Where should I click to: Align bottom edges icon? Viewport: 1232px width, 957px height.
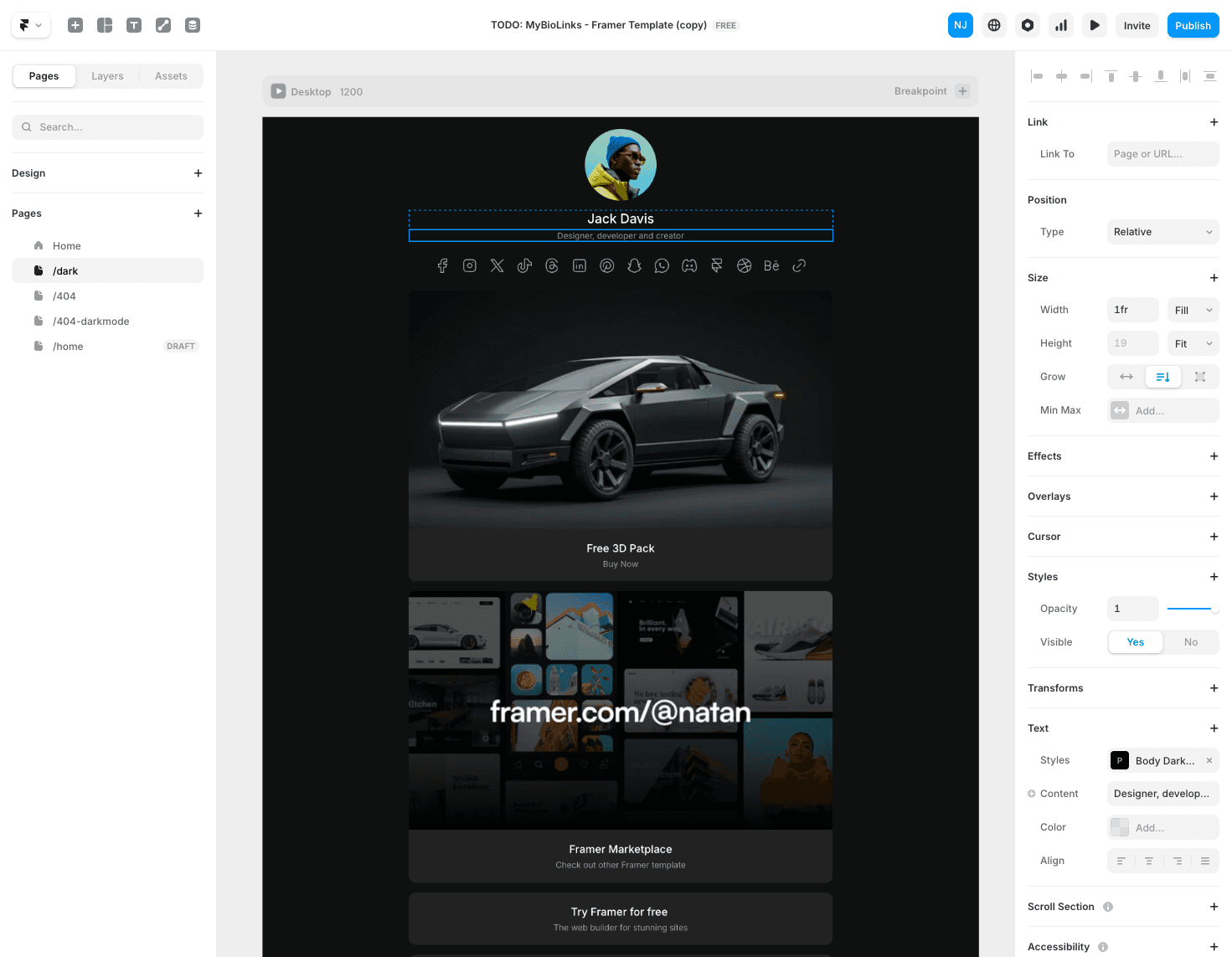tap(1160, 76)
